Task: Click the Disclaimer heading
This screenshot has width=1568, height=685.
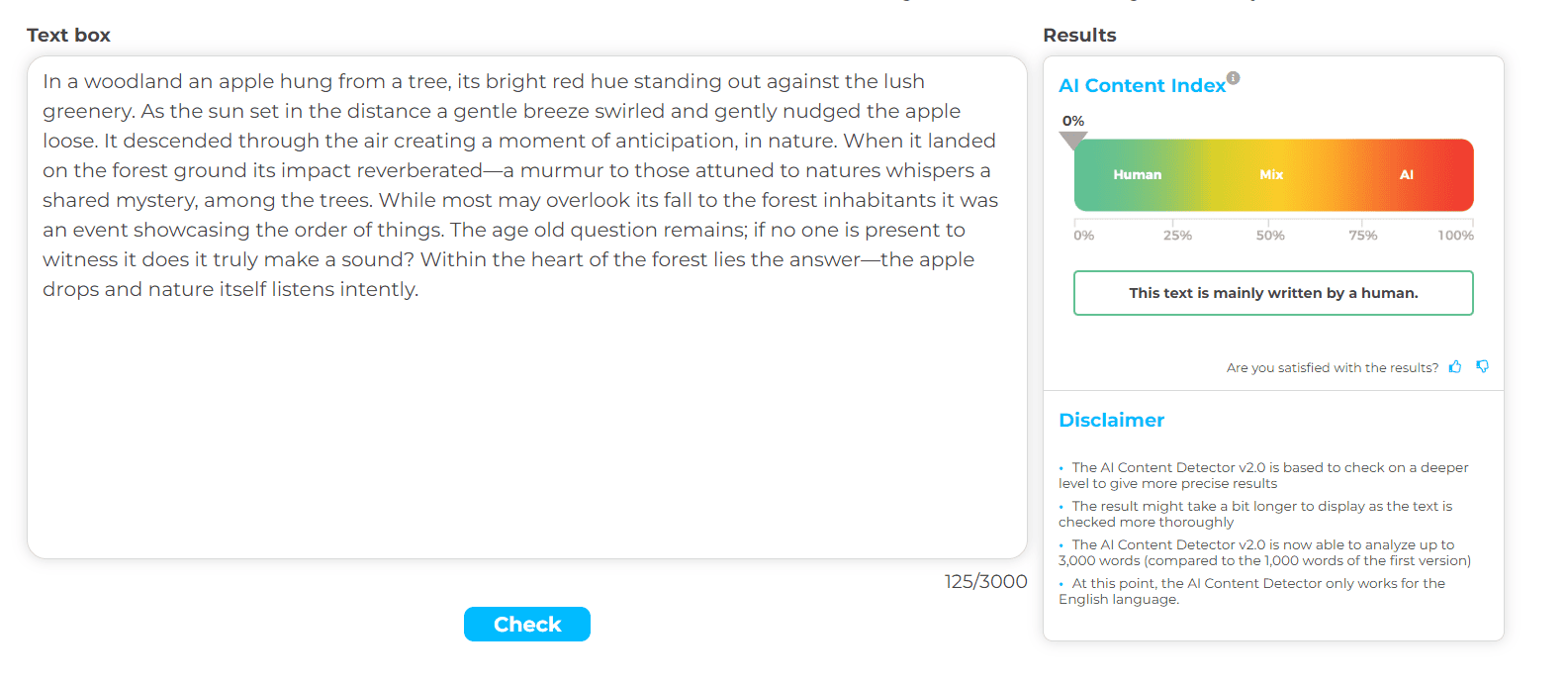Action: pyautogui.click(x=1111, y=420)
